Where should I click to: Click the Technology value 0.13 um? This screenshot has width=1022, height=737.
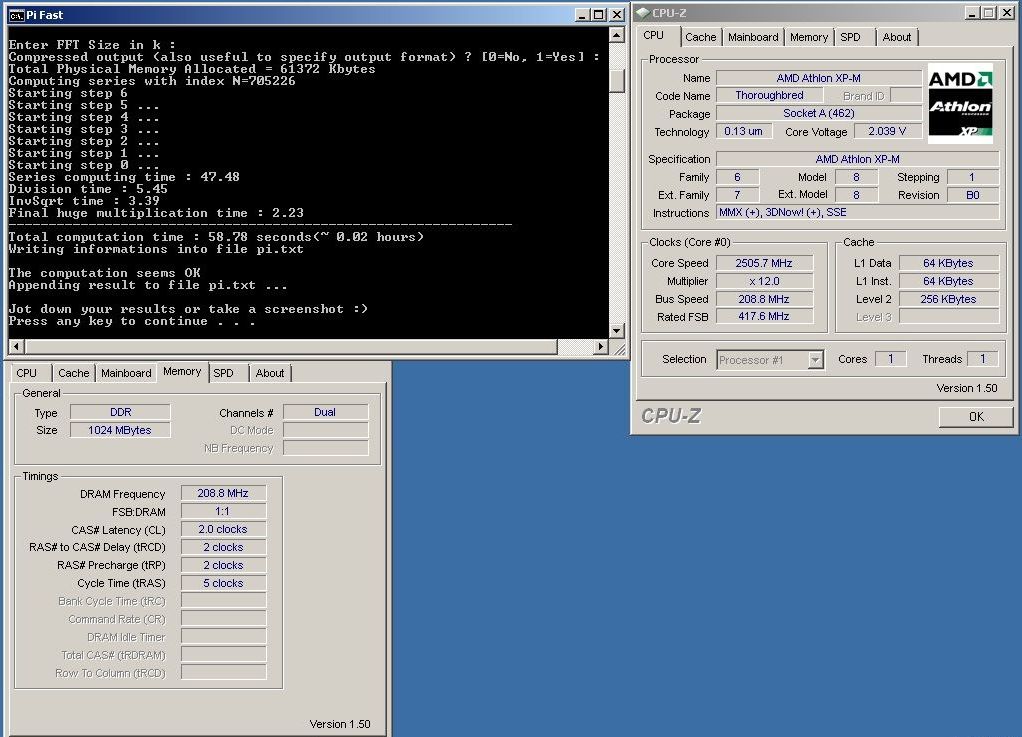744,131
